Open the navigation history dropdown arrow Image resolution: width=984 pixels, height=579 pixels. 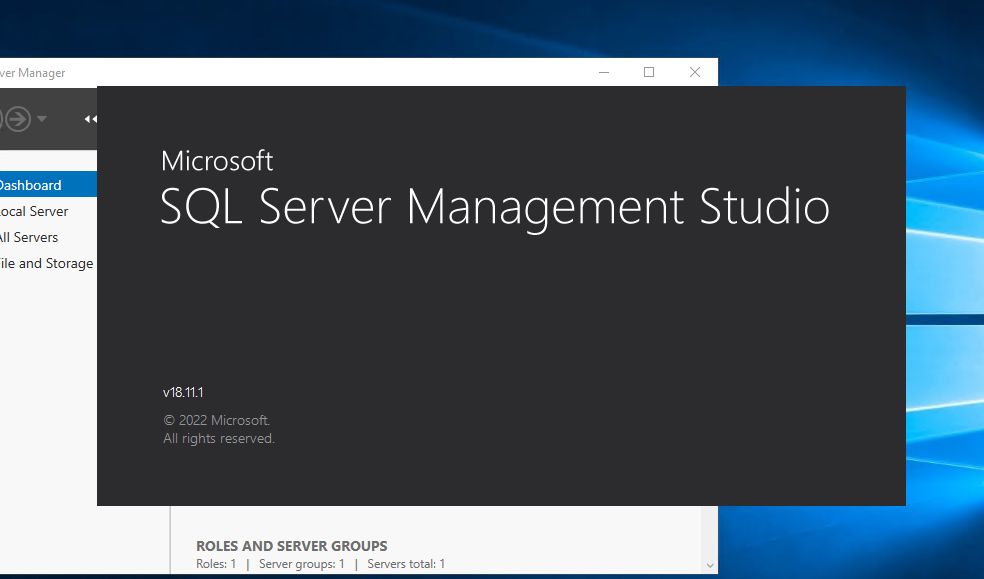42,119
